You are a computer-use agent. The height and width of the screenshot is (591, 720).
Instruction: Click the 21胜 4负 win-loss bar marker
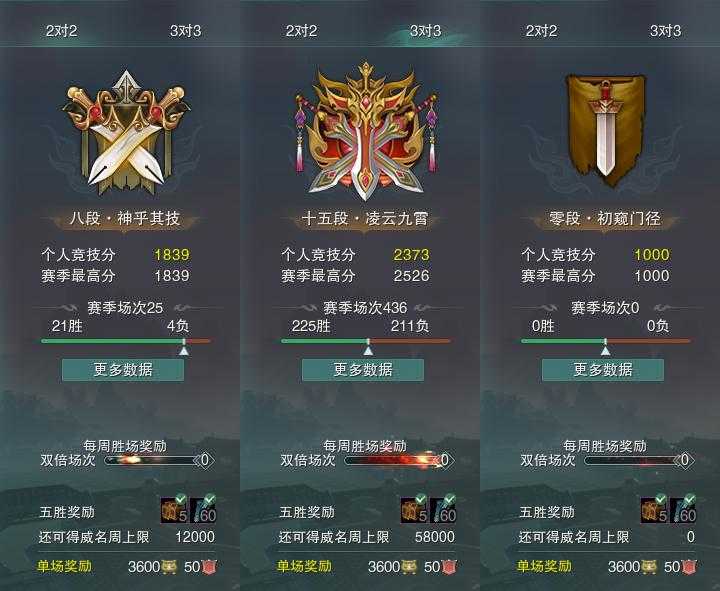click(x=184, y=348)
